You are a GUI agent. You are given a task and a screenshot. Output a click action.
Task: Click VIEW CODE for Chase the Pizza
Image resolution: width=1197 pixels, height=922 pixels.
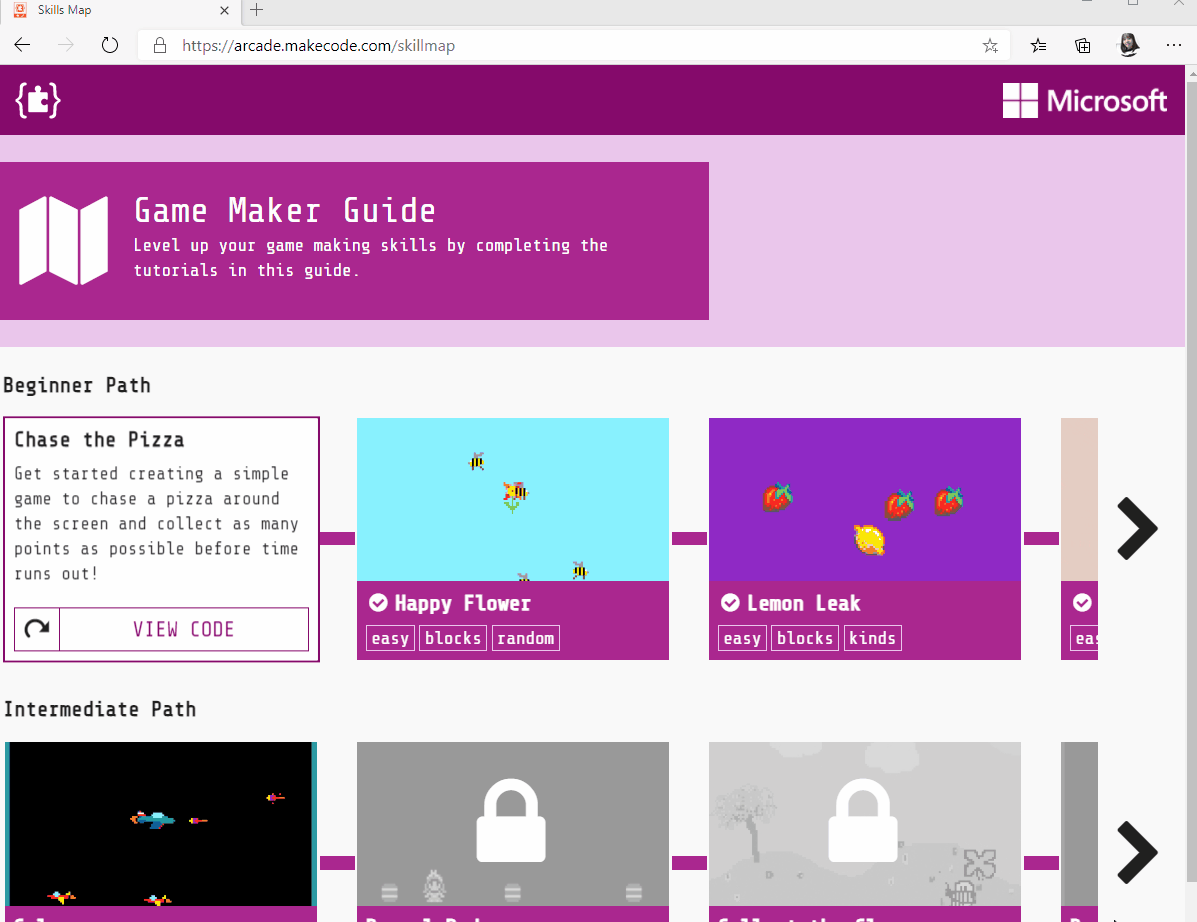tap(183, 629)
